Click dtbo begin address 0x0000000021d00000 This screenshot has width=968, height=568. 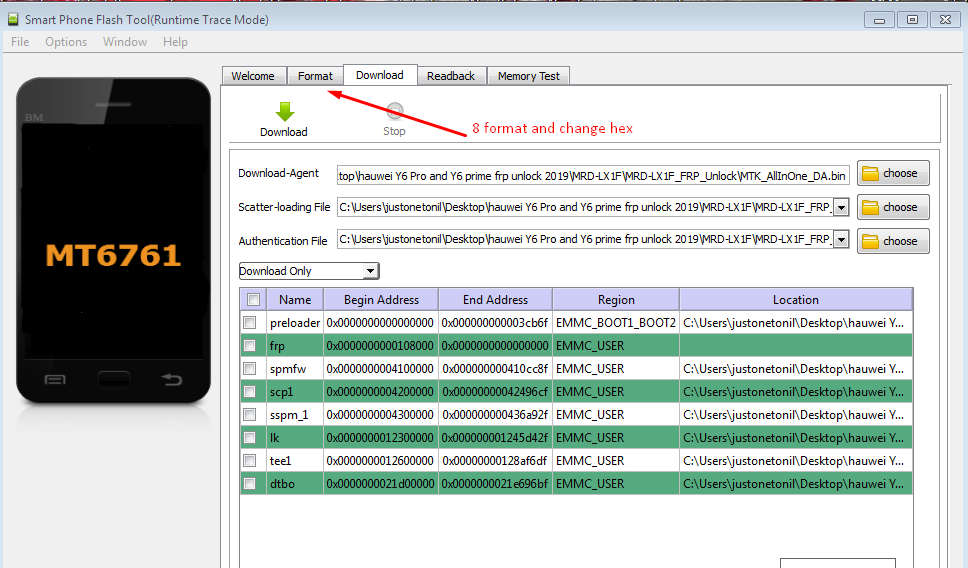click(380, 483)
